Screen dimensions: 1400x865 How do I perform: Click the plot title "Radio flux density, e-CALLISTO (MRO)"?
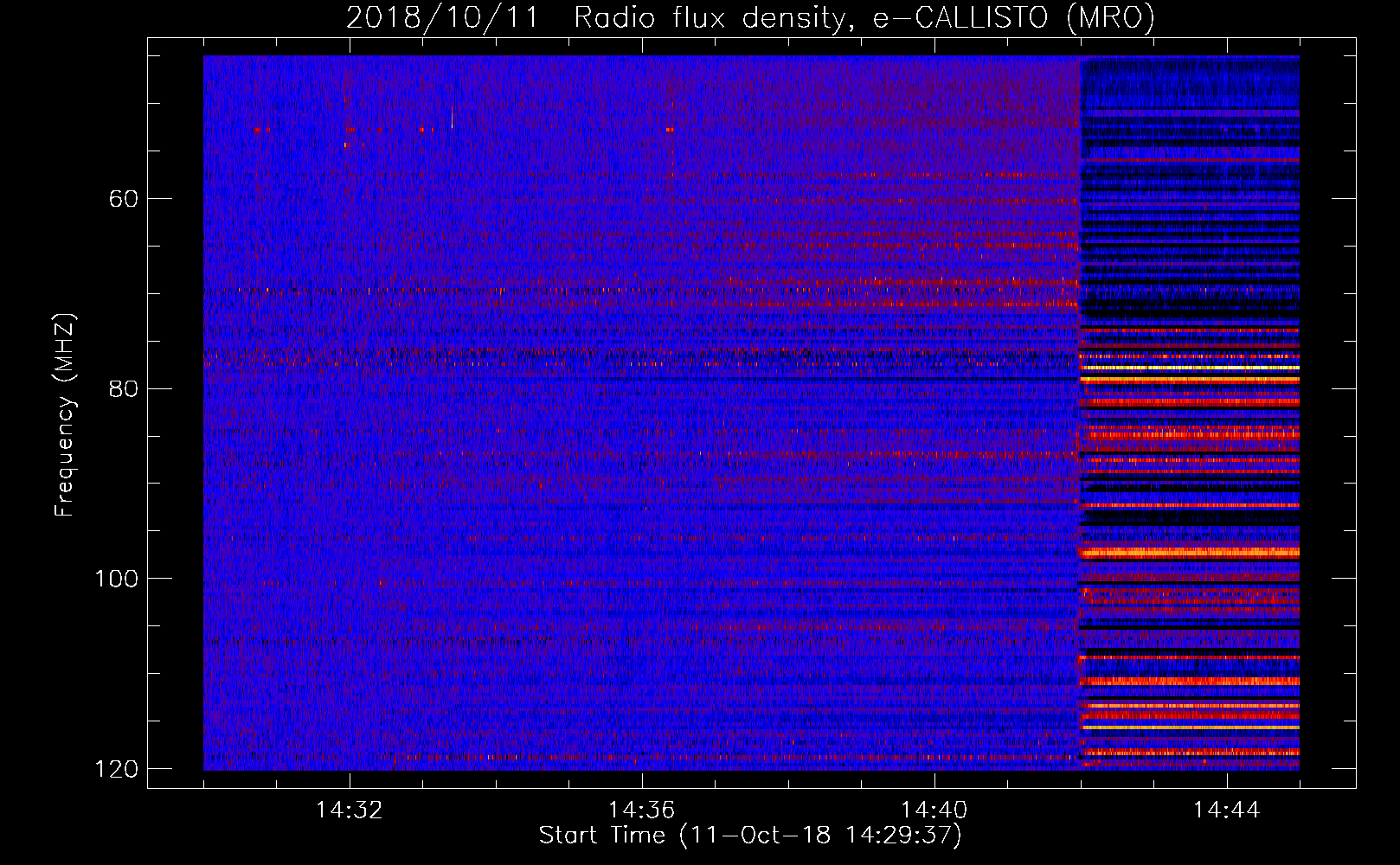864,17
